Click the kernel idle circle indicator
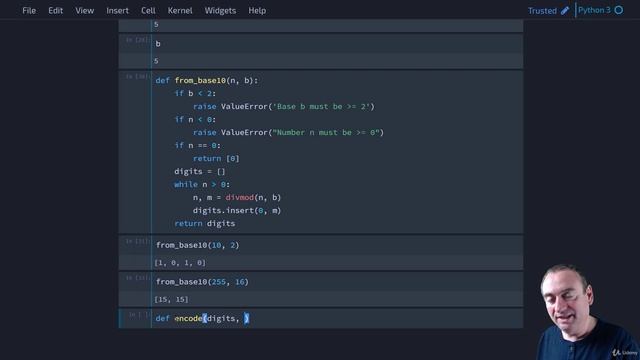Image resolution: width=640 pixels, height=360 pixels. coord(619,10)
